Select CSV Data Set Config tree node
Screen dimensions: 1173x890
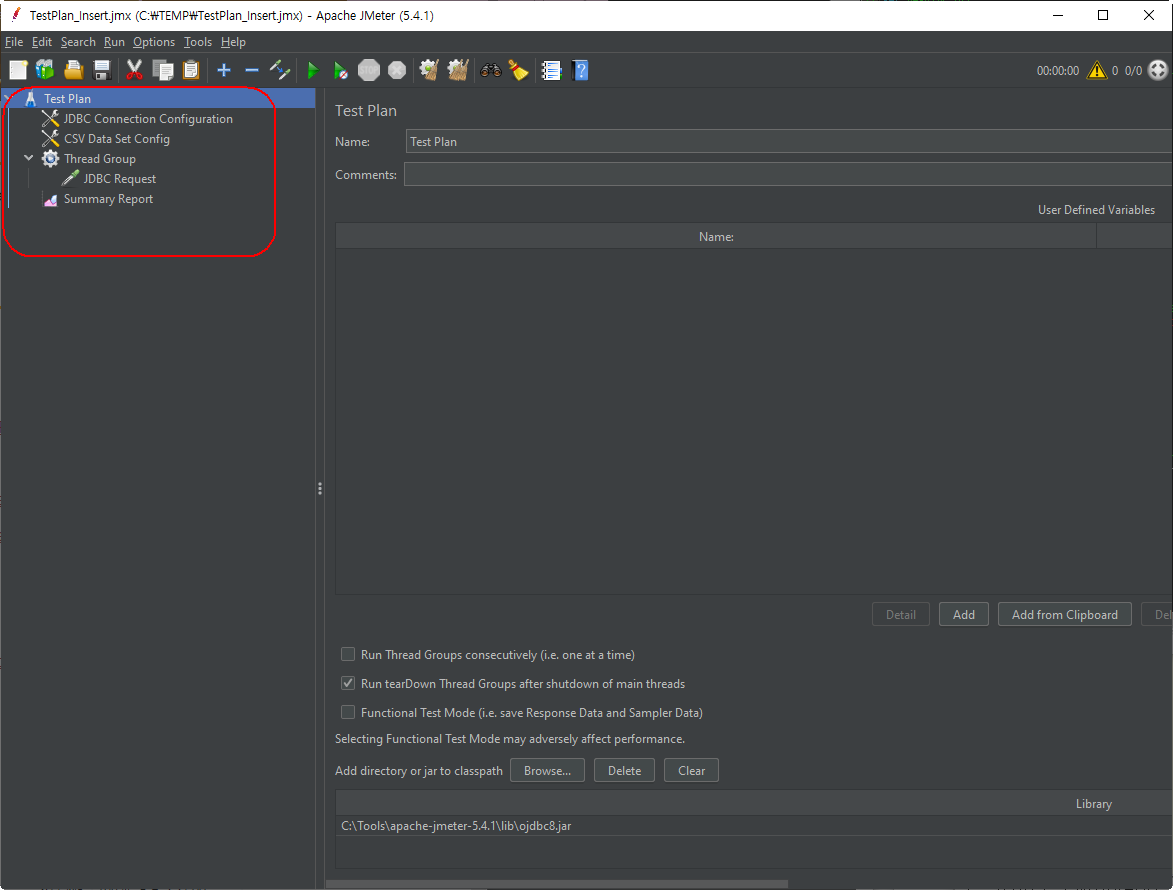click(x=117, y=139)
